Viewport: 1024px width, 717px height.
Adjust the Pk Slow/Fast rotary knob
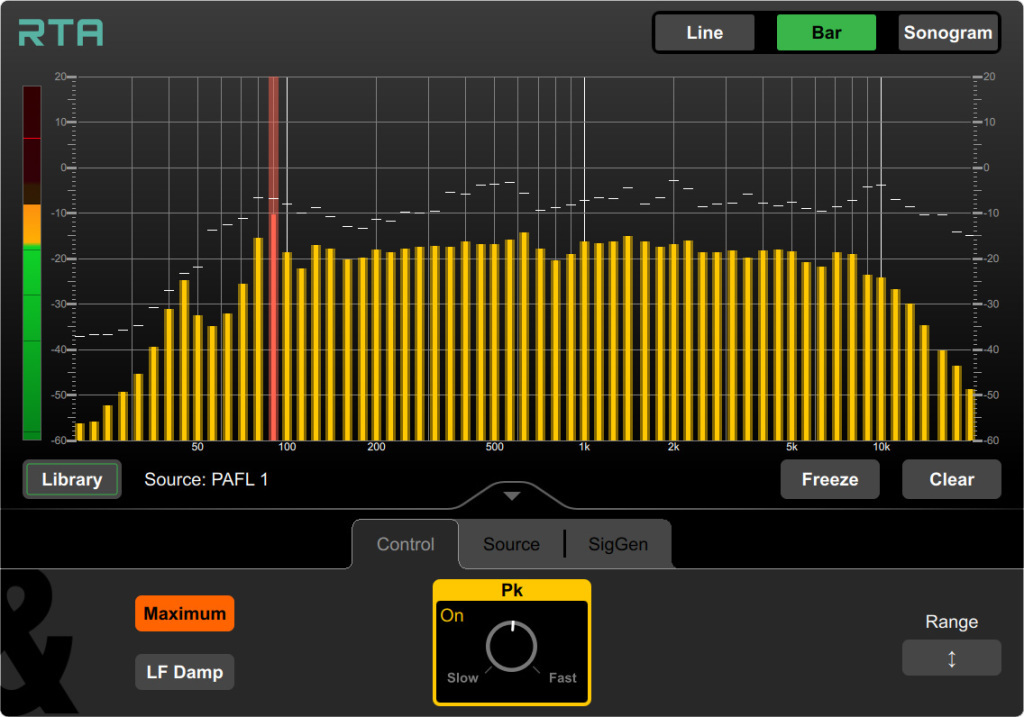511,646
